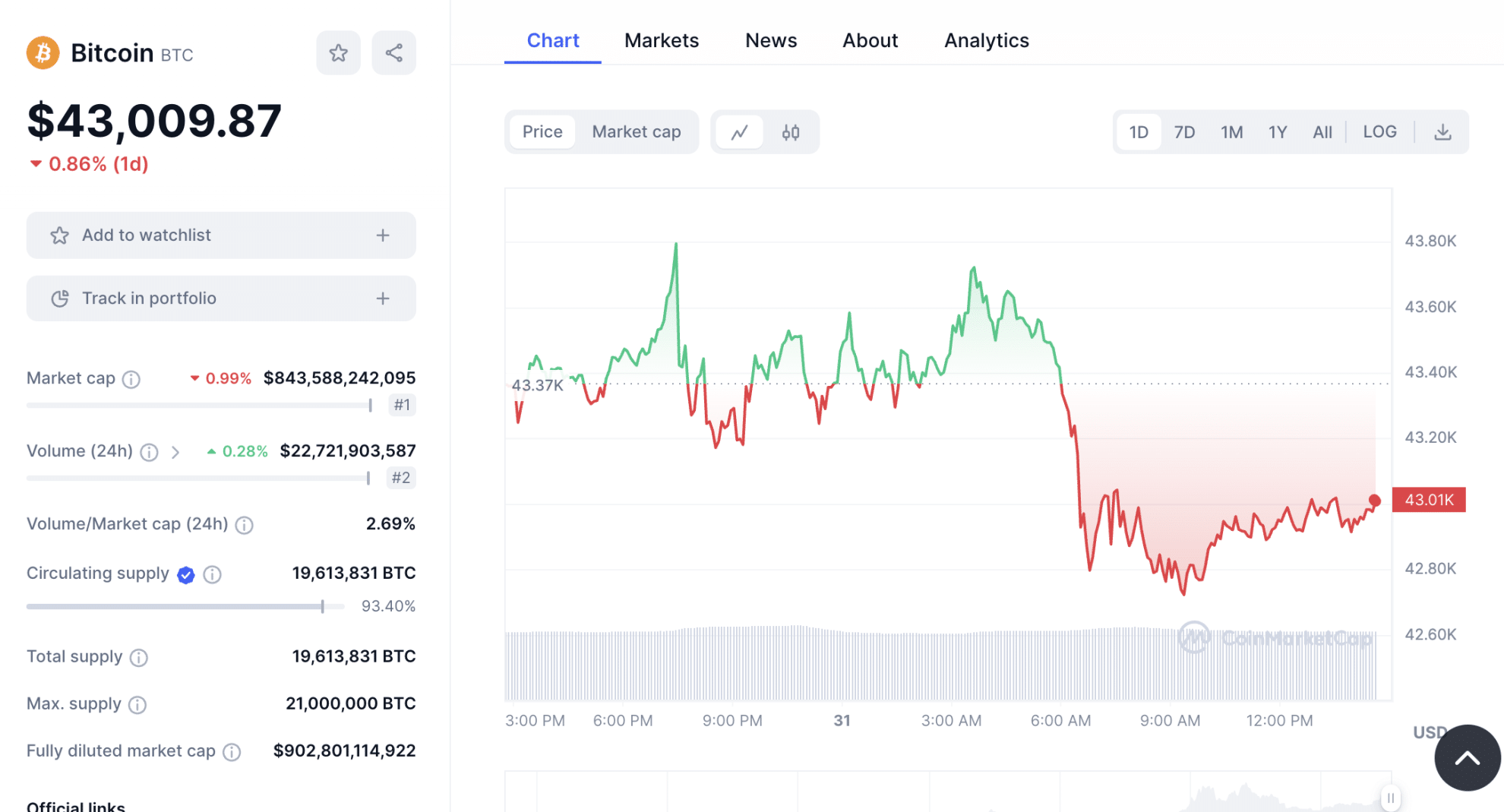This screenshot has width=1504, height=812.
Task: Click the scroll-to-top arrow button
Action: coord(1468,757)
